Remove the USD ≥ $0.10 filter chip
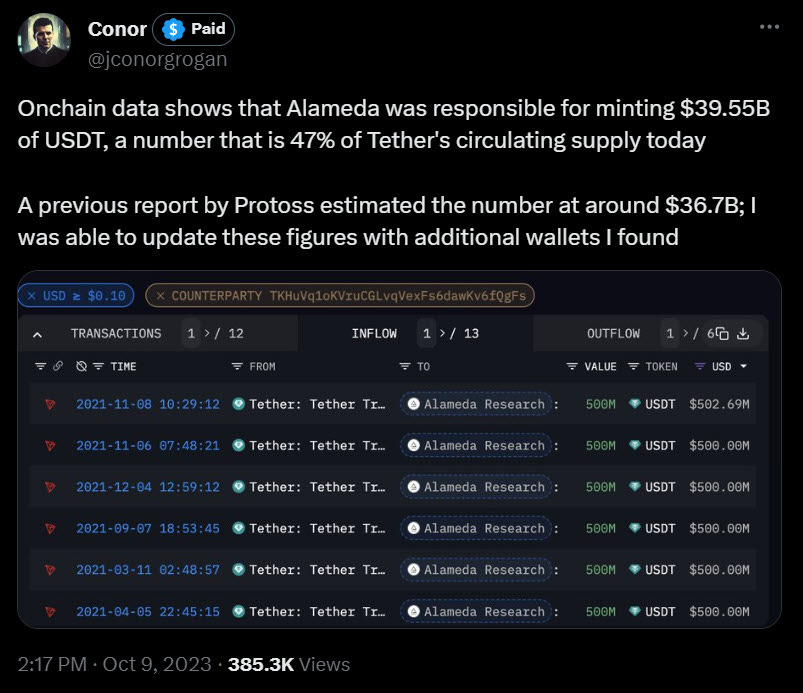This screenshot has width=803, height=693. coord(32,296)
